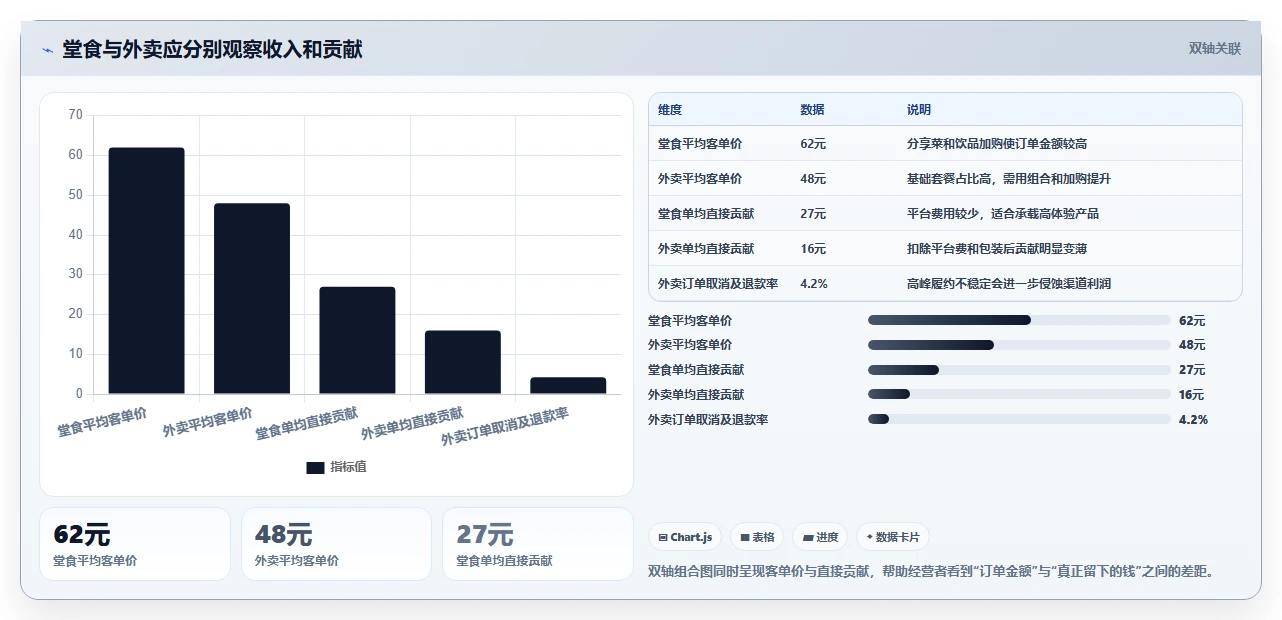Open the 27元 堂食单均直接贡献 data card
The height and width of the screenshot is (620, 1282).
pos(538,544)
